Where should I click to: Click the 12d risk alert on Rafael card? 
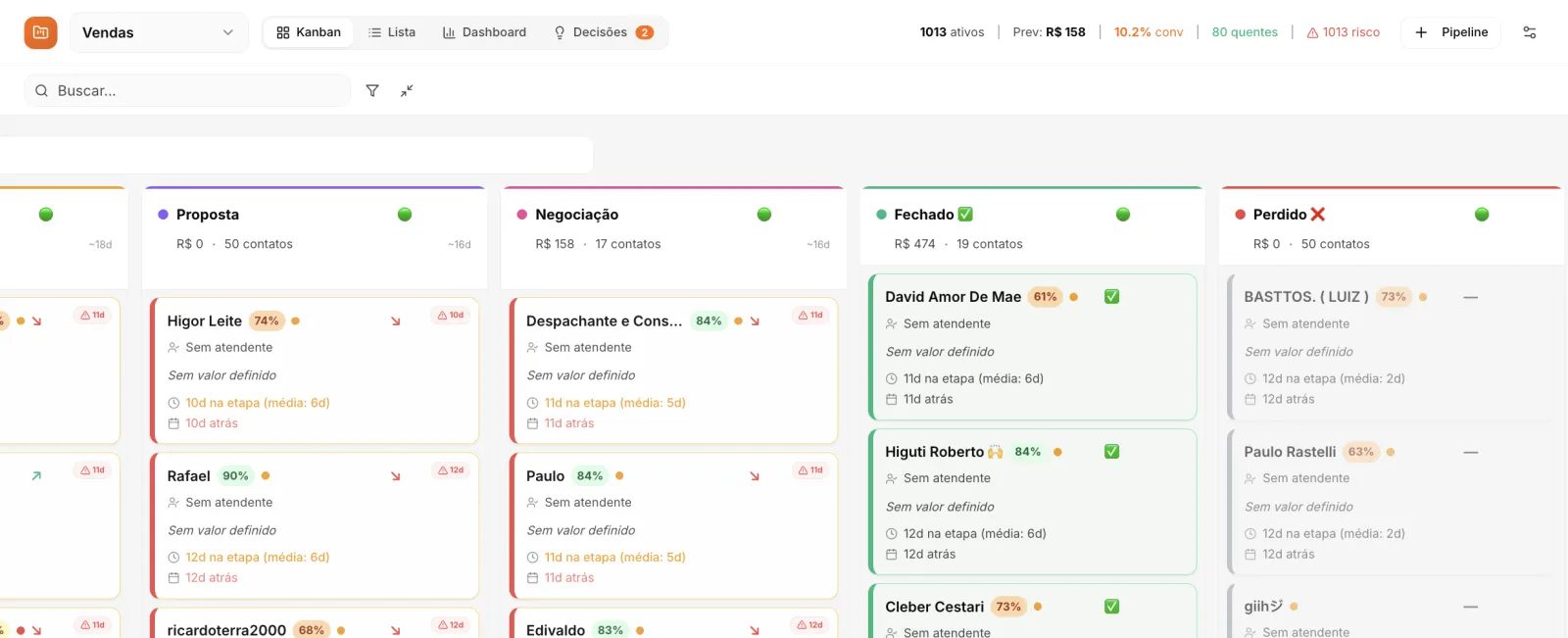click(x=451, y=470)
